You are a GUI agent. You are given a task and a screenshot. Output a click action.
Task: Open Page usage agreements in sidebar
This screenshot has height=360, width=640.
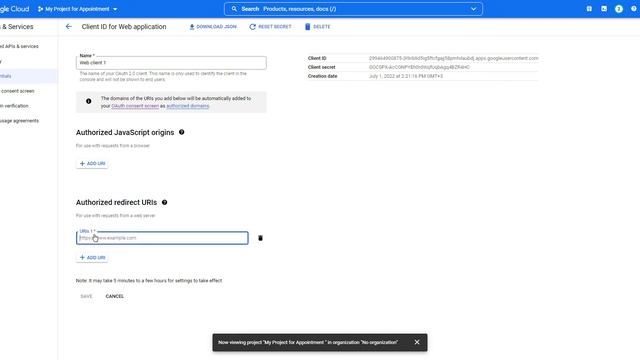(x=19, y=121)
